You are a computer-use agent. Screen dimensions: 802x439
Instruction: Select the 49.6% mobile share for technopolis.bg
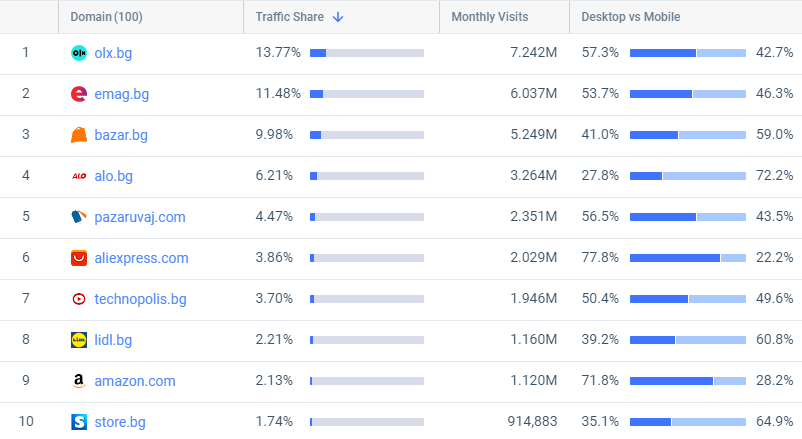click(774, 298)
